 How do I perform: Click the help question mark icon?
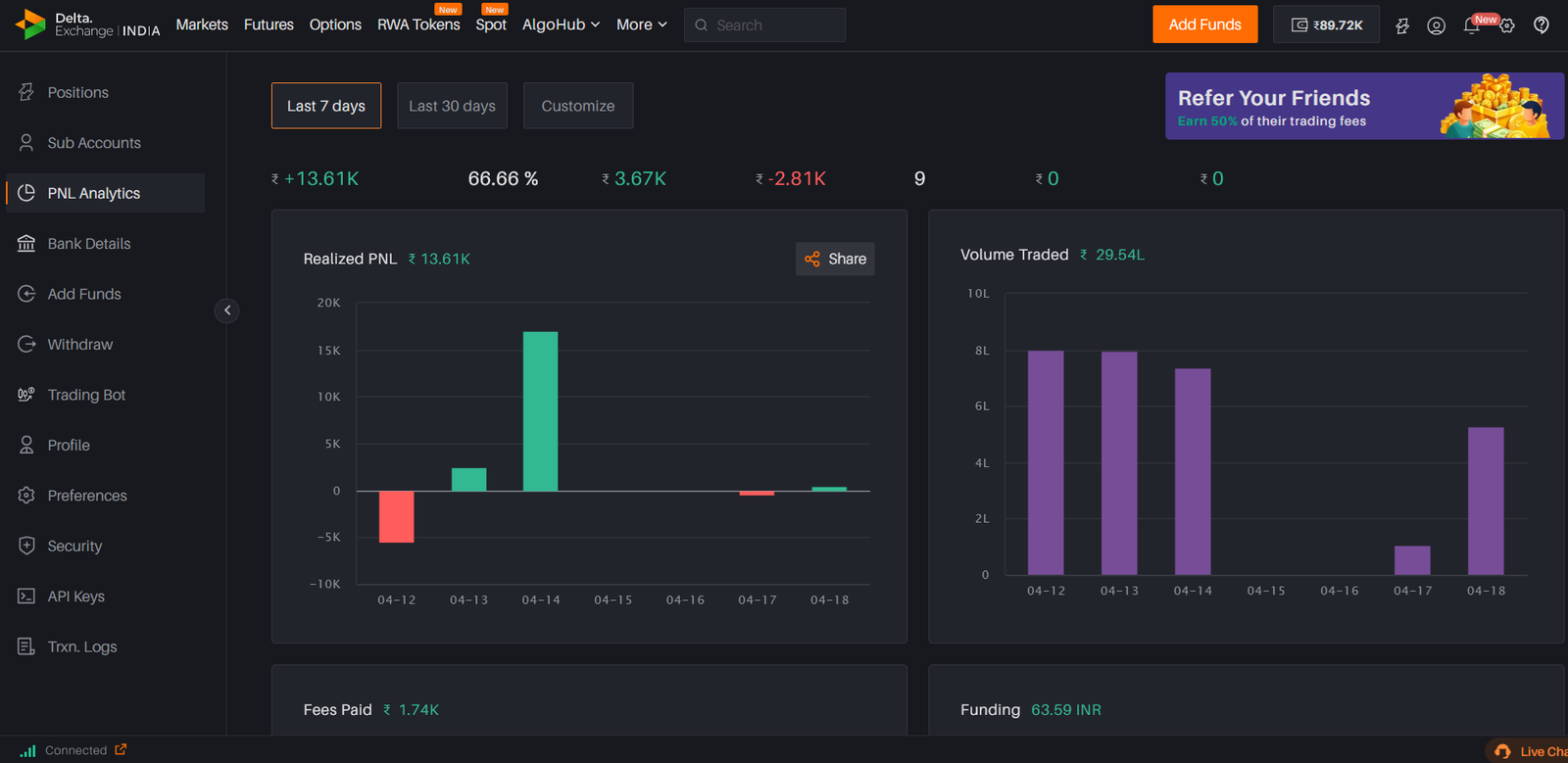click(1542, 25)
